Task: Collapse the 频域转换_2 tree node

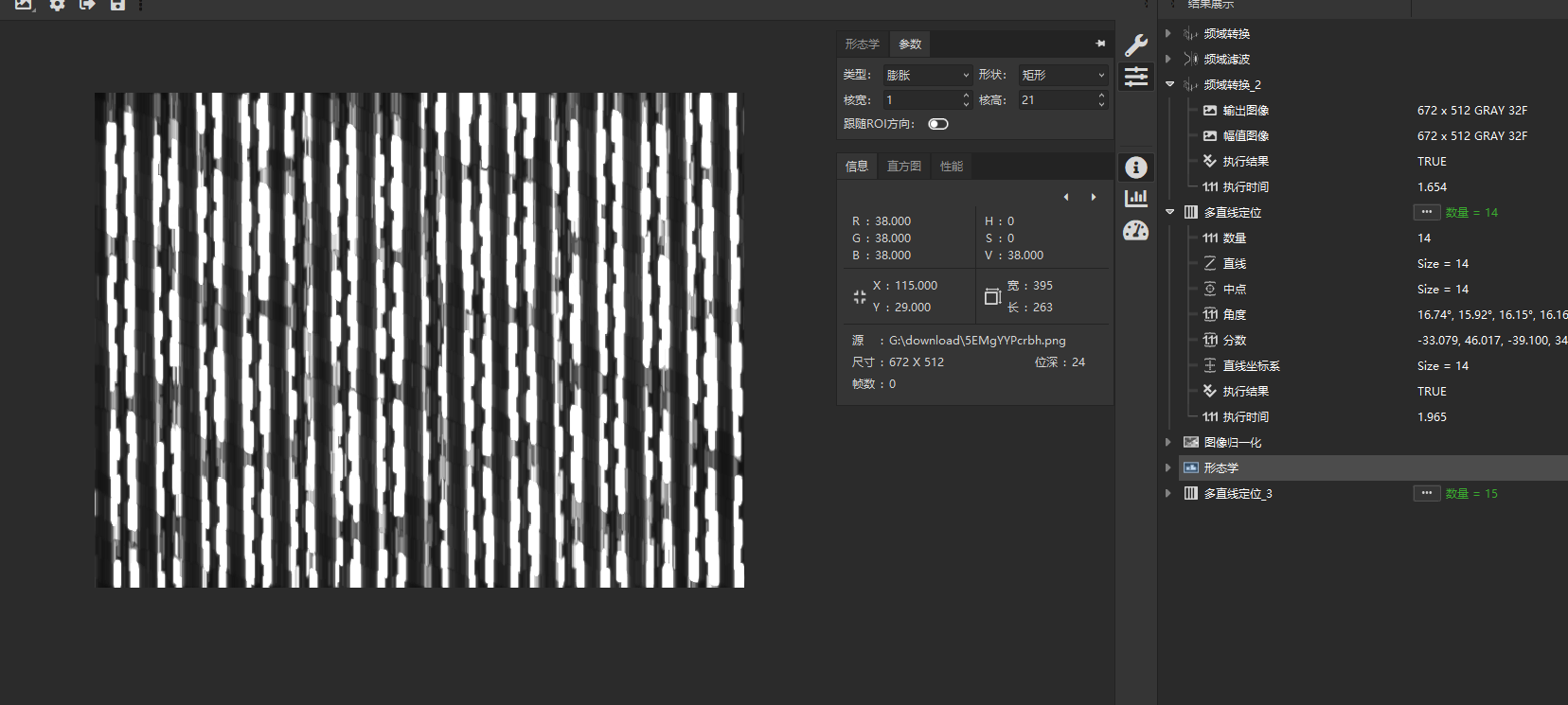Action: (x=1170, y=84)
